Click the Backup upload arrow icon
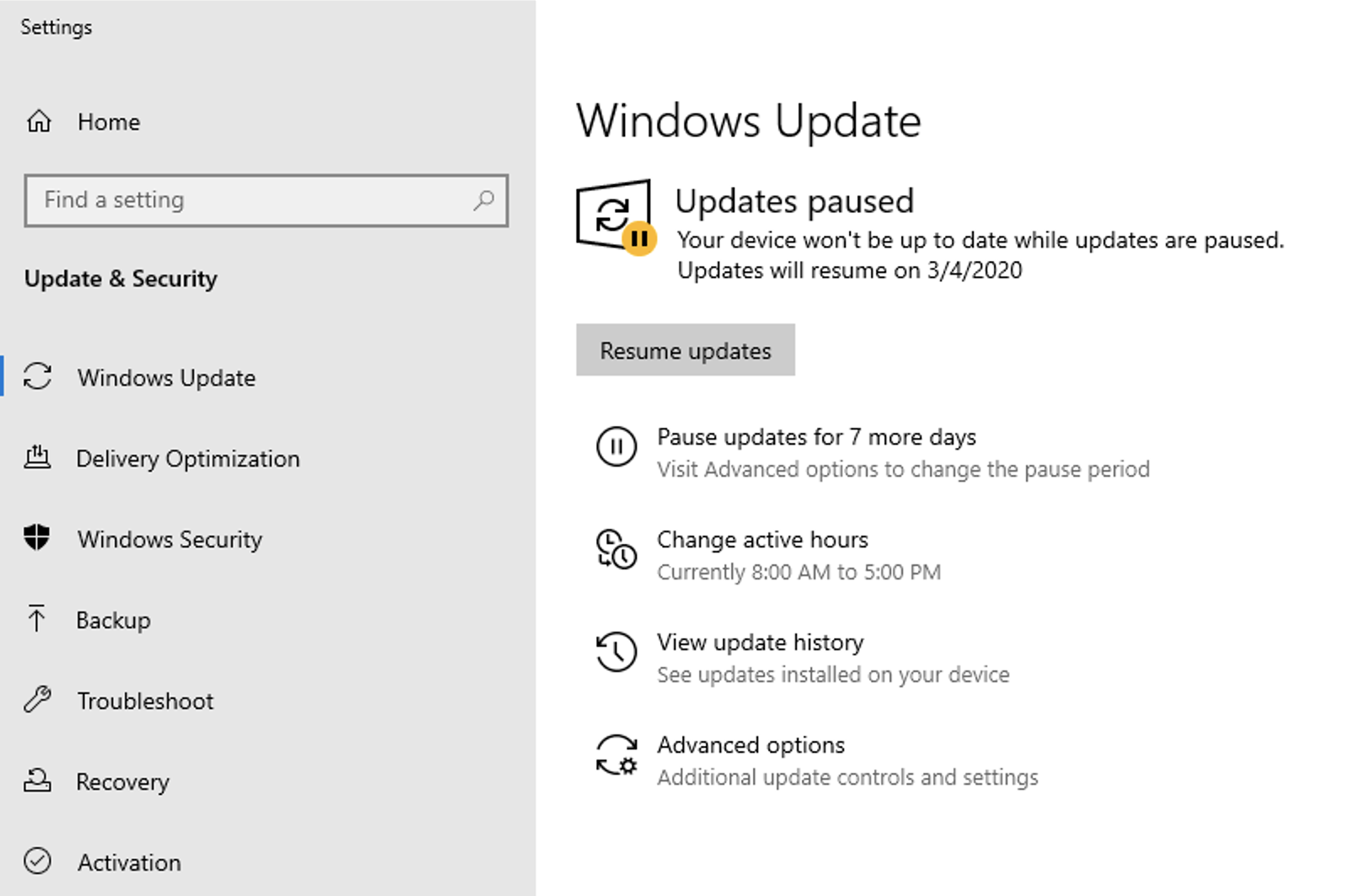 (36, 619)
